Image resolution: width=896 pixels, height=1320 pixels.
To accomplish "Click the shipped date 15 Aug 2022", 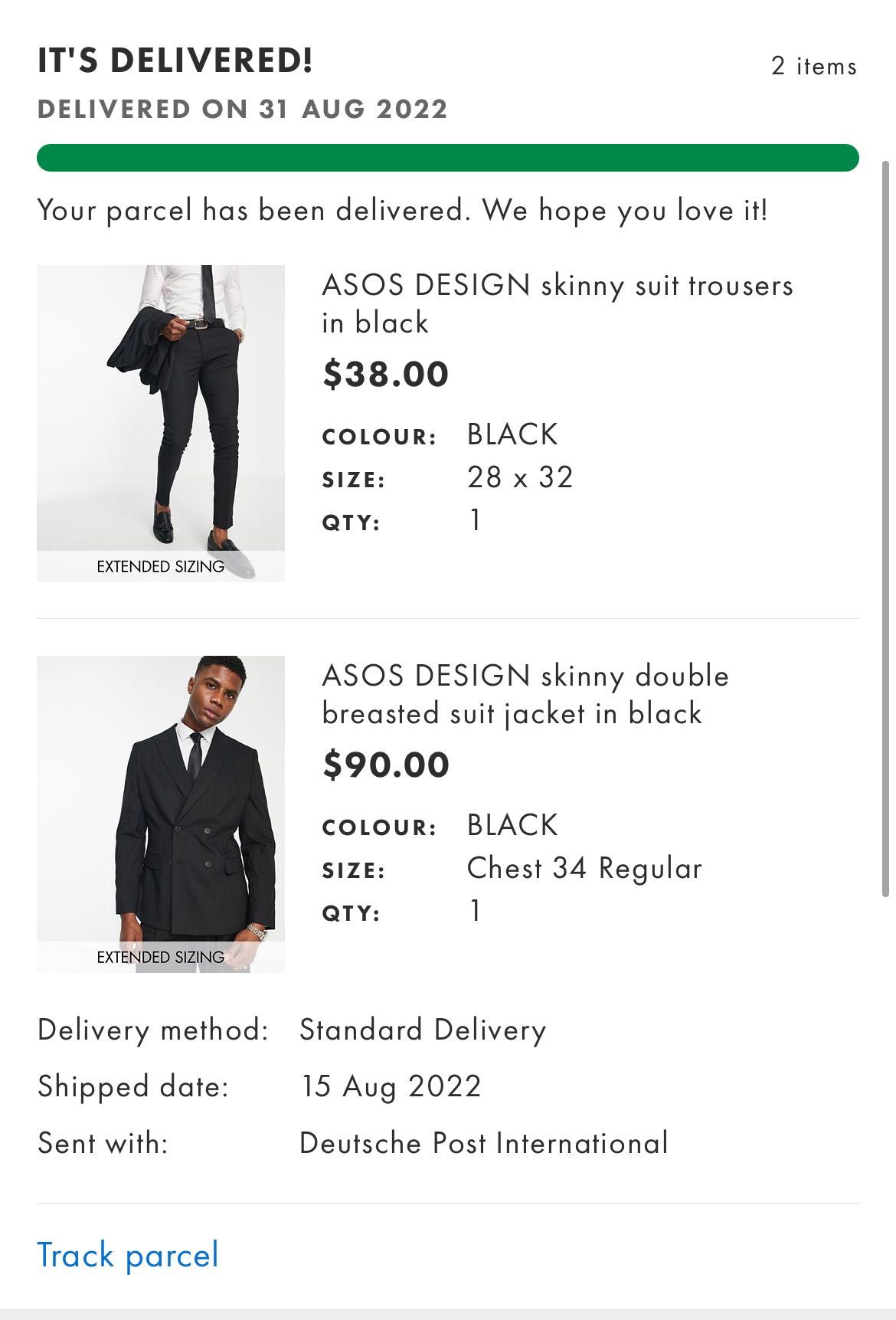I will click(391, 1086).
